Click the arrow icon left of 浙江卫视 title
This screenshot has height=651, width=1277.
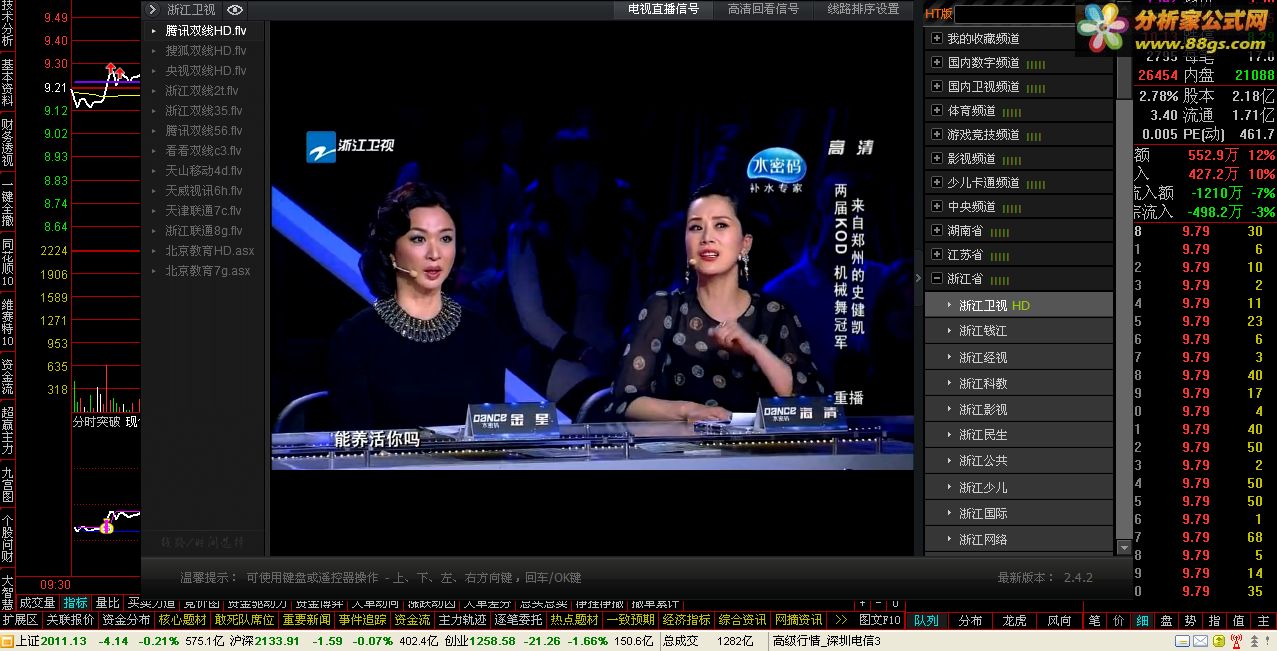tap(153, 10)
